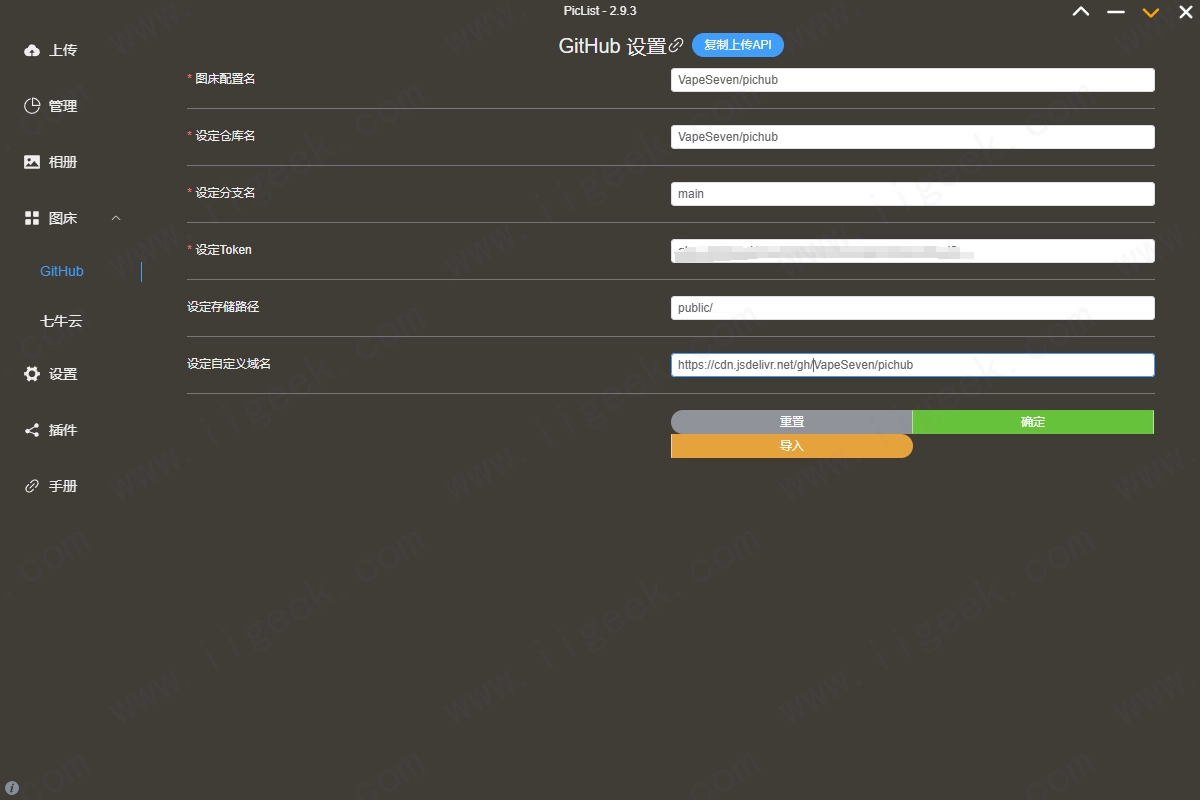This screenshot has width=1200, height=800.
Task: Click the album picture icon
Action: click(32, 162)
